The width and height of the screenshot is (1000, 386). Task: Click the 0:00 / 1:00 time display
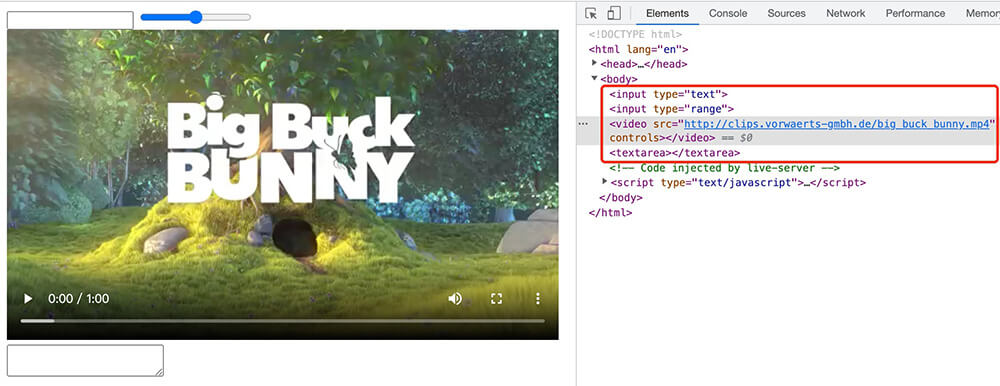click(78, 299)
